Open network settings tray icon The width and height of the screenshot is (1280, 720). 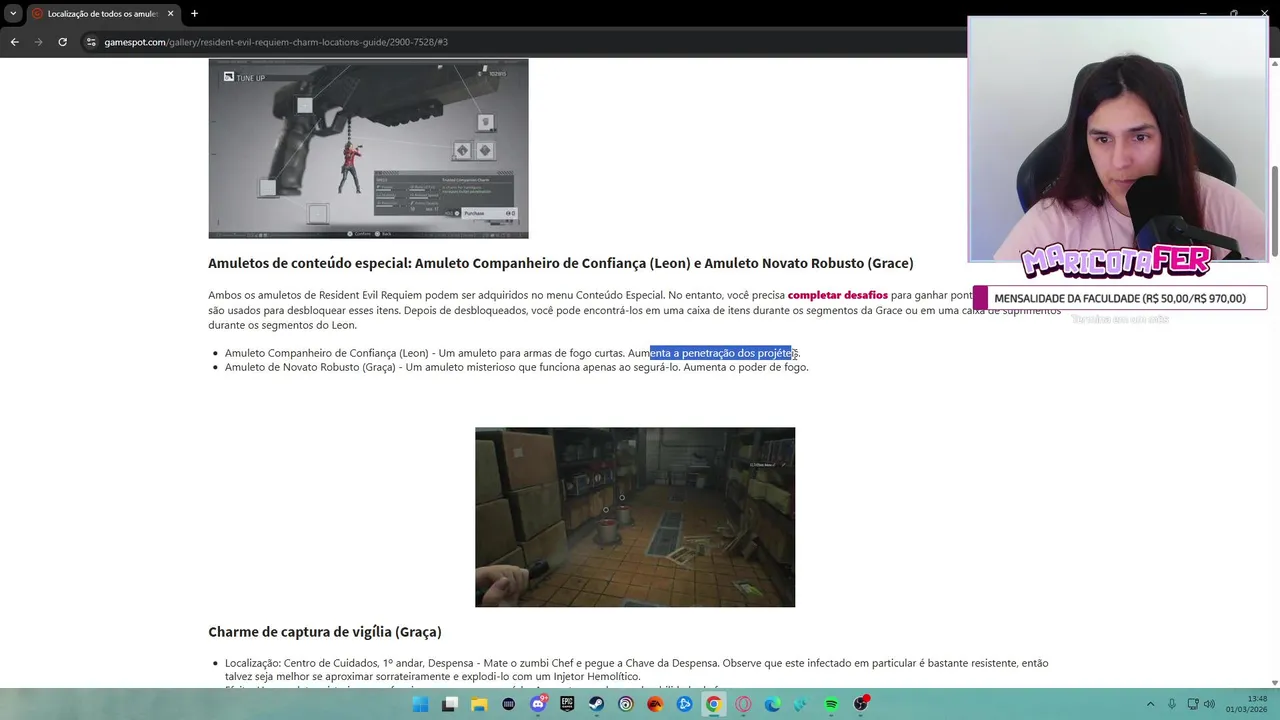[1194, 704]
